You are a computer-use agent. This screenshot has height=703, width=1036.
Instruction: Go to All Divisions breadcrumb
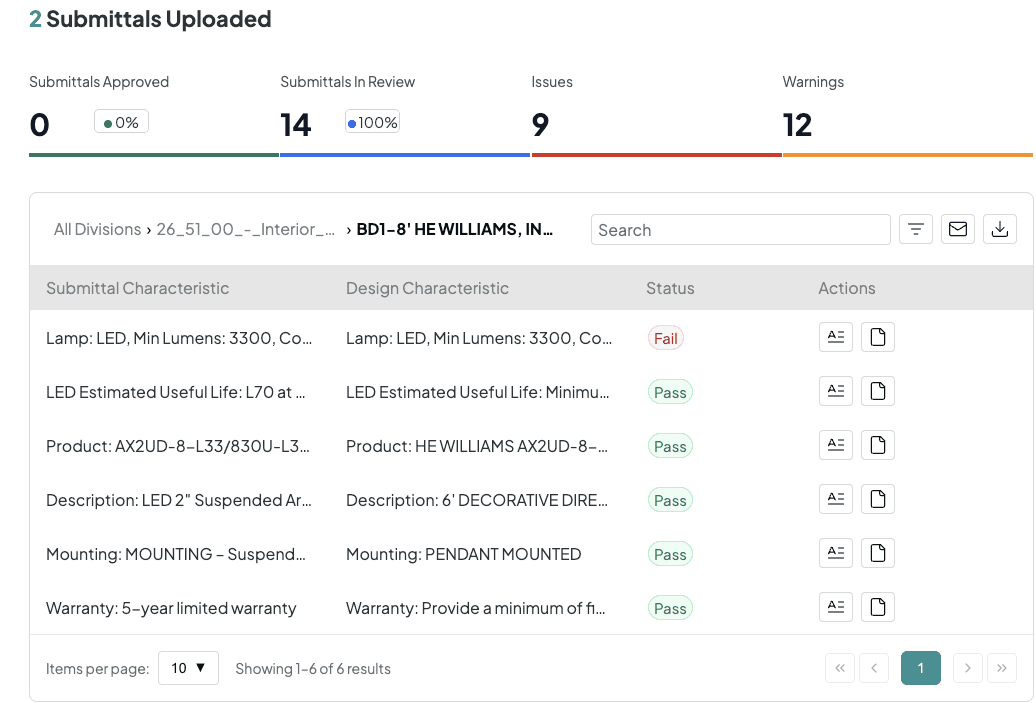click(97, 229)
